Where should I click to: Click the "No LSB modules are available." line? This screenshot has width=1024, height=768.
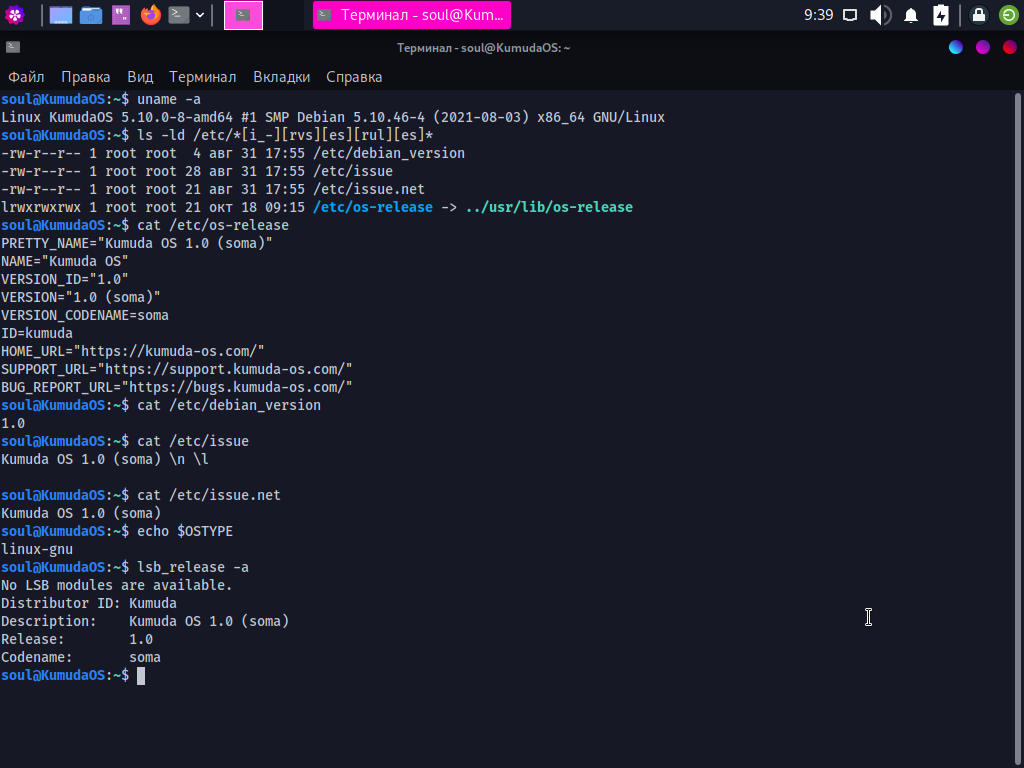pyautogui.click(x=117, y=586)
